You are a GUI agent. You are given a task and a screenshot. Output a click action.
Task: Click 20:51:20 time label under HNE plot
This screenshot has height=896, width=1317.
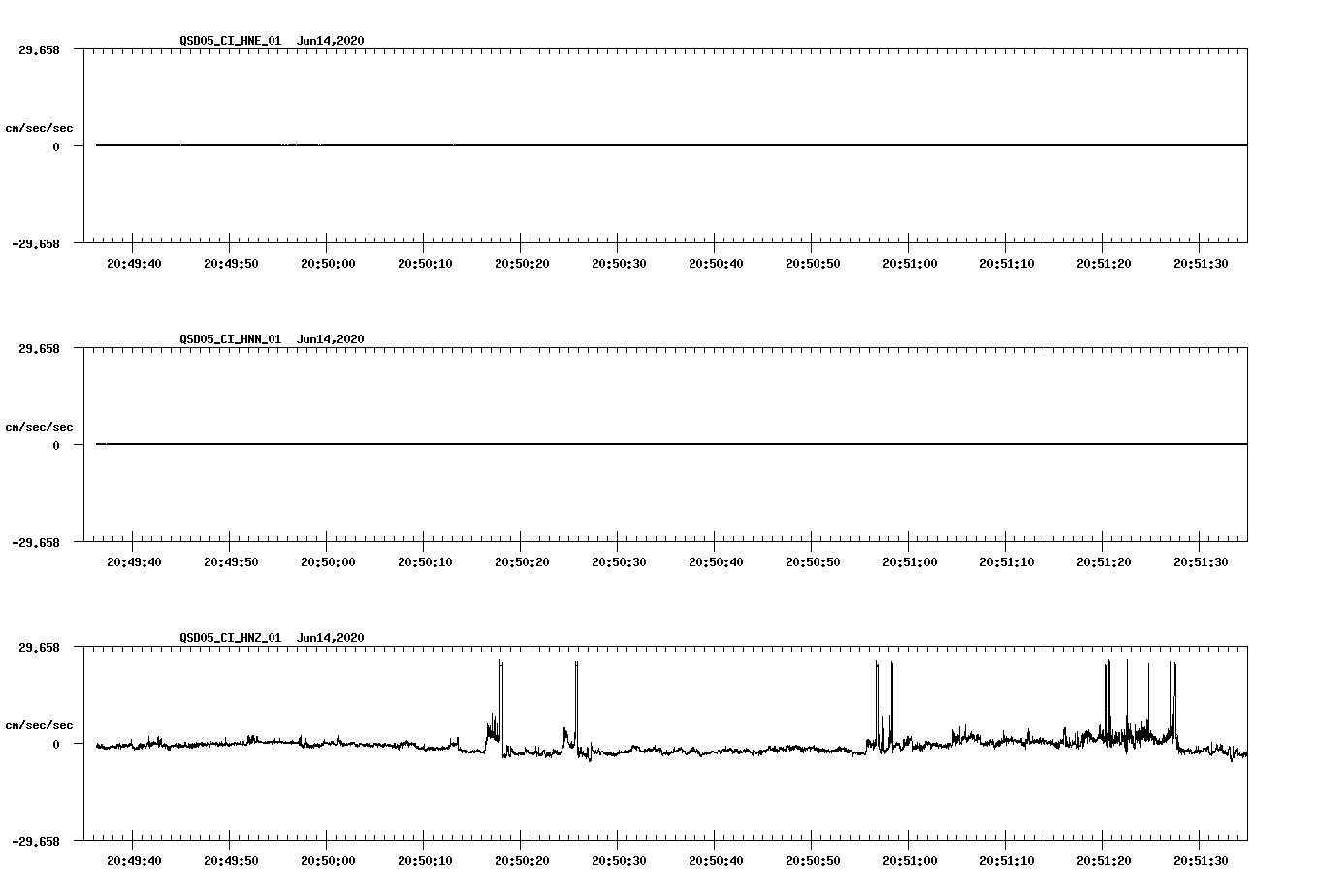point(1104,263)
